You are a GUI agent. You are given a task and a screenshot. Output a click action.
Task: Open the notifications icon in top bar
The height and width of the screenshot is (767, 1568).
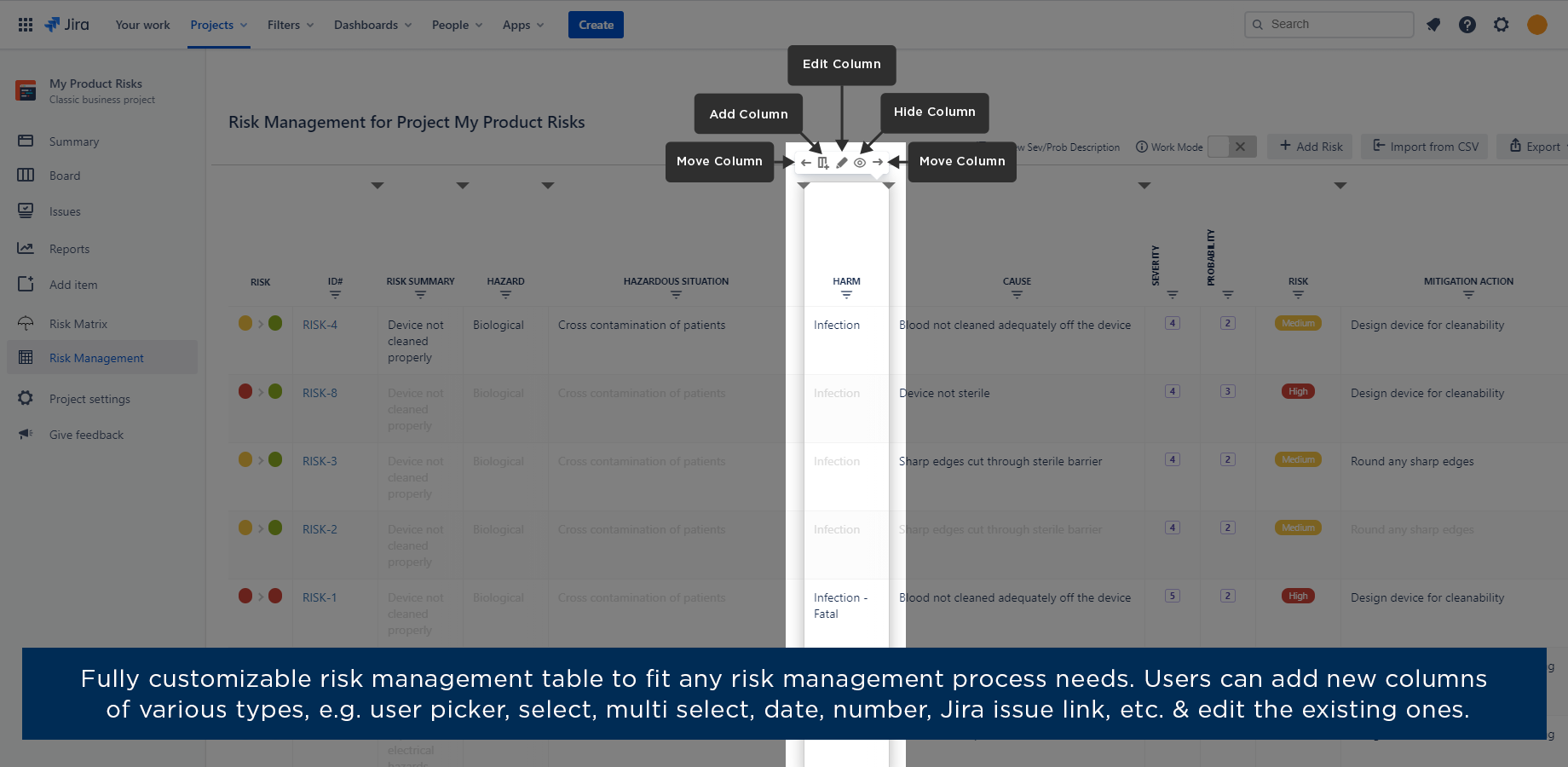(x=1433, y=25)
